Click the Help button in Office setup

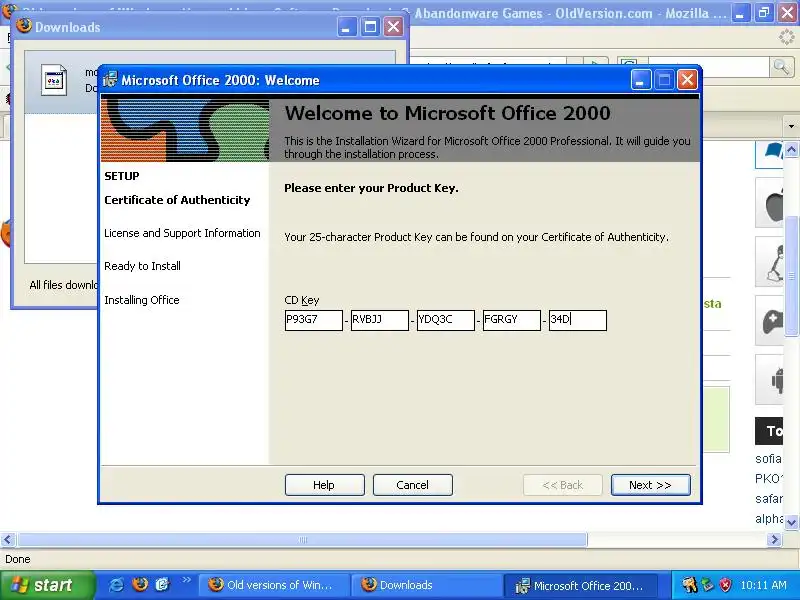click(x=324, y=485)
